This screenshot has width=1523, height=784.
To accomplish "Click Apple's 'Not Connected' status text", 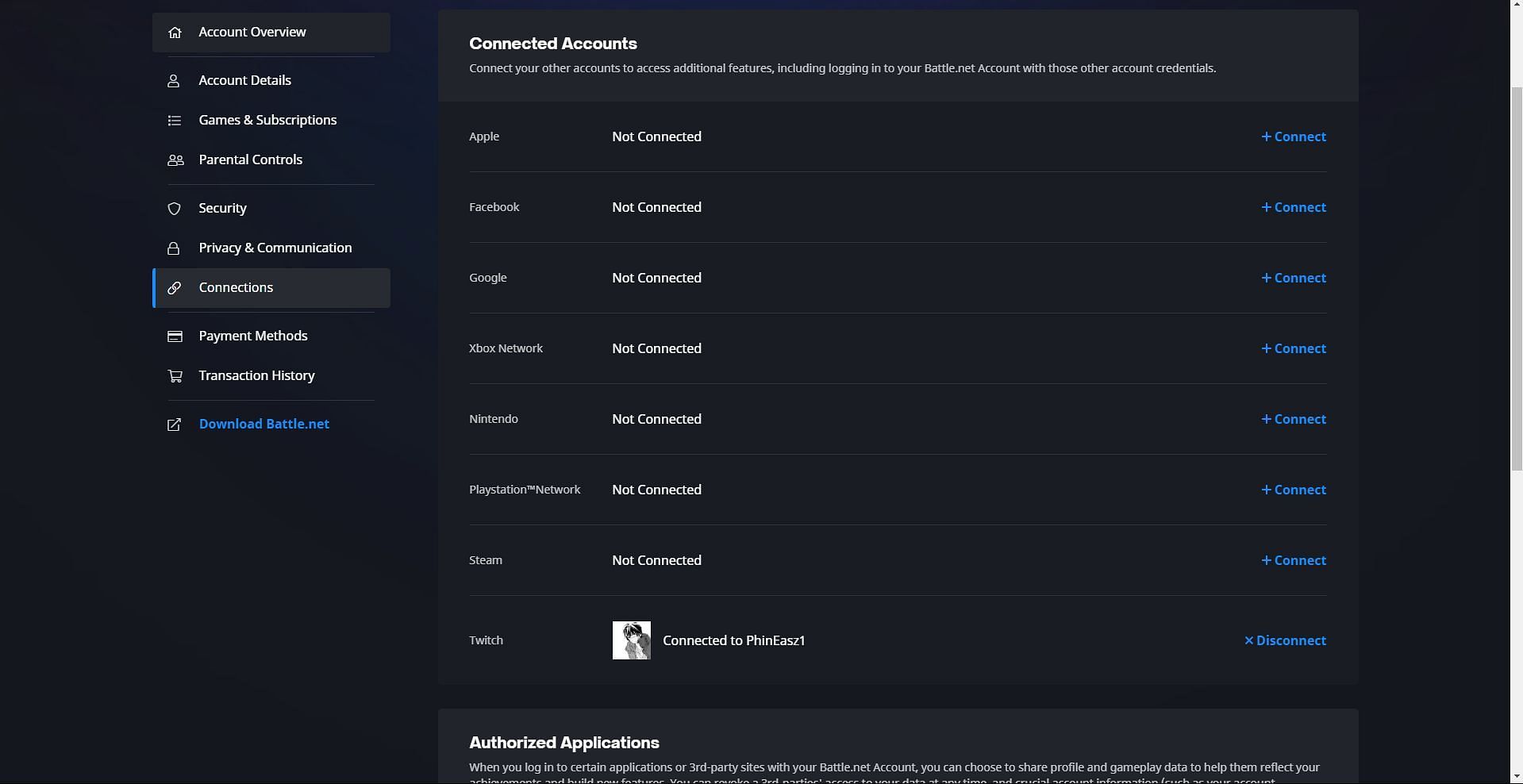I will pyautogui.click(x=656, y=136).
